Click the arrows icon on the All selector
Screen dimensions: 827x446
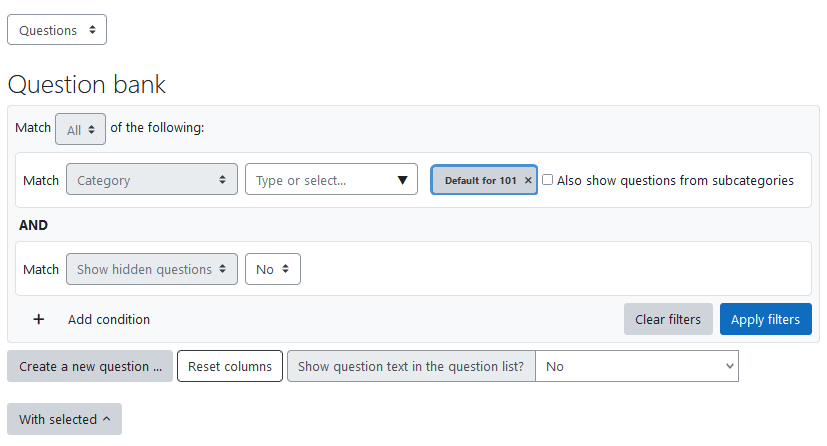tap(91, 130)
